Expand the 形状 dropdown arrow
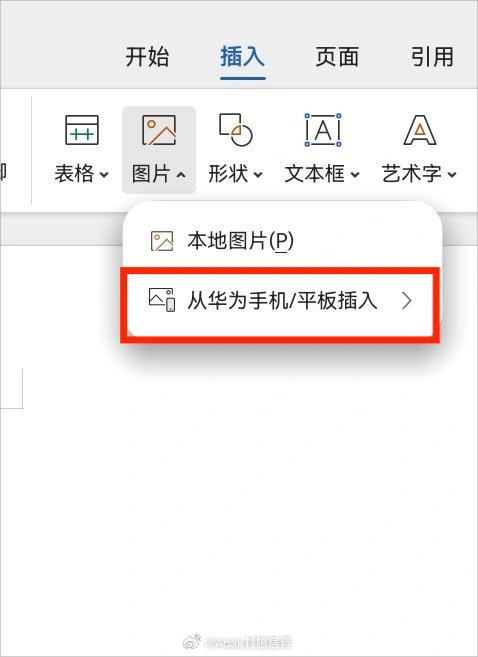 258,174
